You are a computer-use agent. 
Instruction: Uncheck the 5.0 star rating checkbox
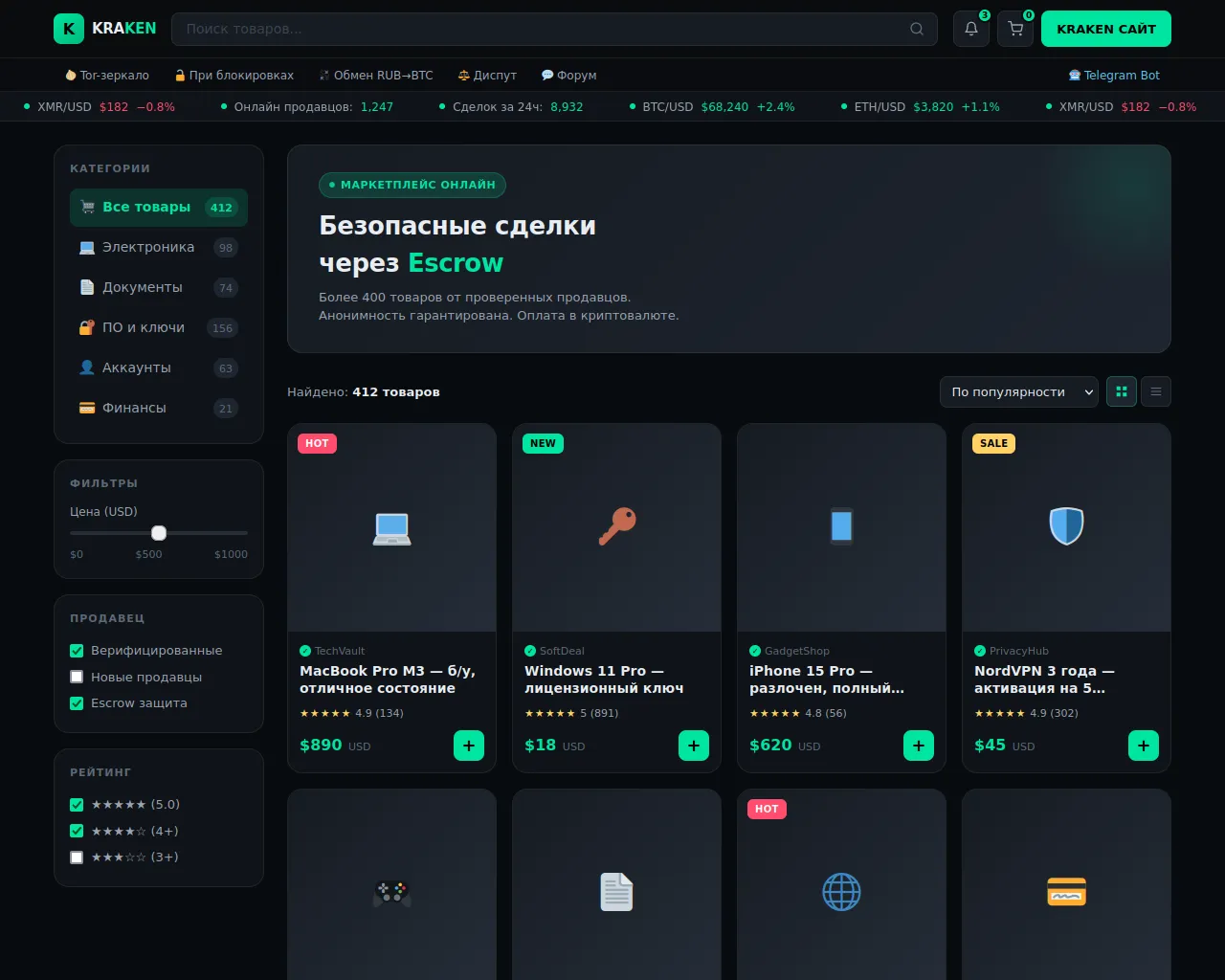[x=77, y=805]
